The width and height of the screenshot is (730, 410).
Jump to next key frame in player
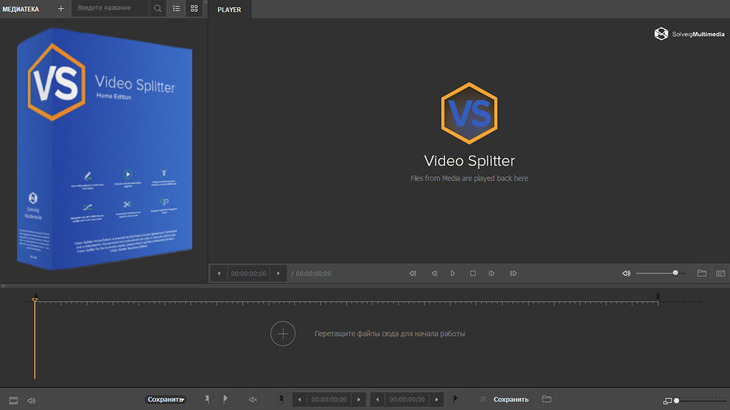[x=513, y=274]
